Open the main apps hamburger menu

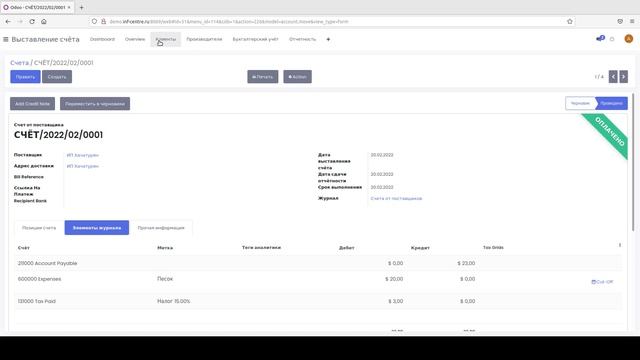[x=6, y=39]
